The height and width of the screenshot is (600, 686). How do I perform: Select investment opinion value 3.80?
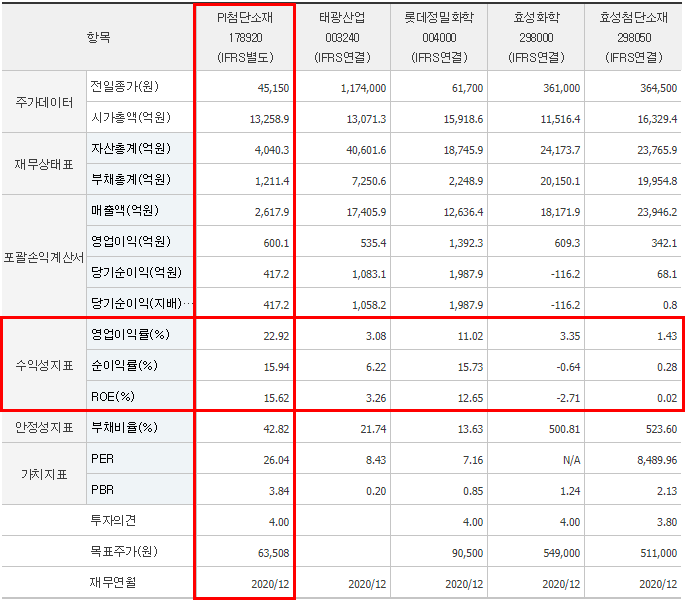[667, 522]
